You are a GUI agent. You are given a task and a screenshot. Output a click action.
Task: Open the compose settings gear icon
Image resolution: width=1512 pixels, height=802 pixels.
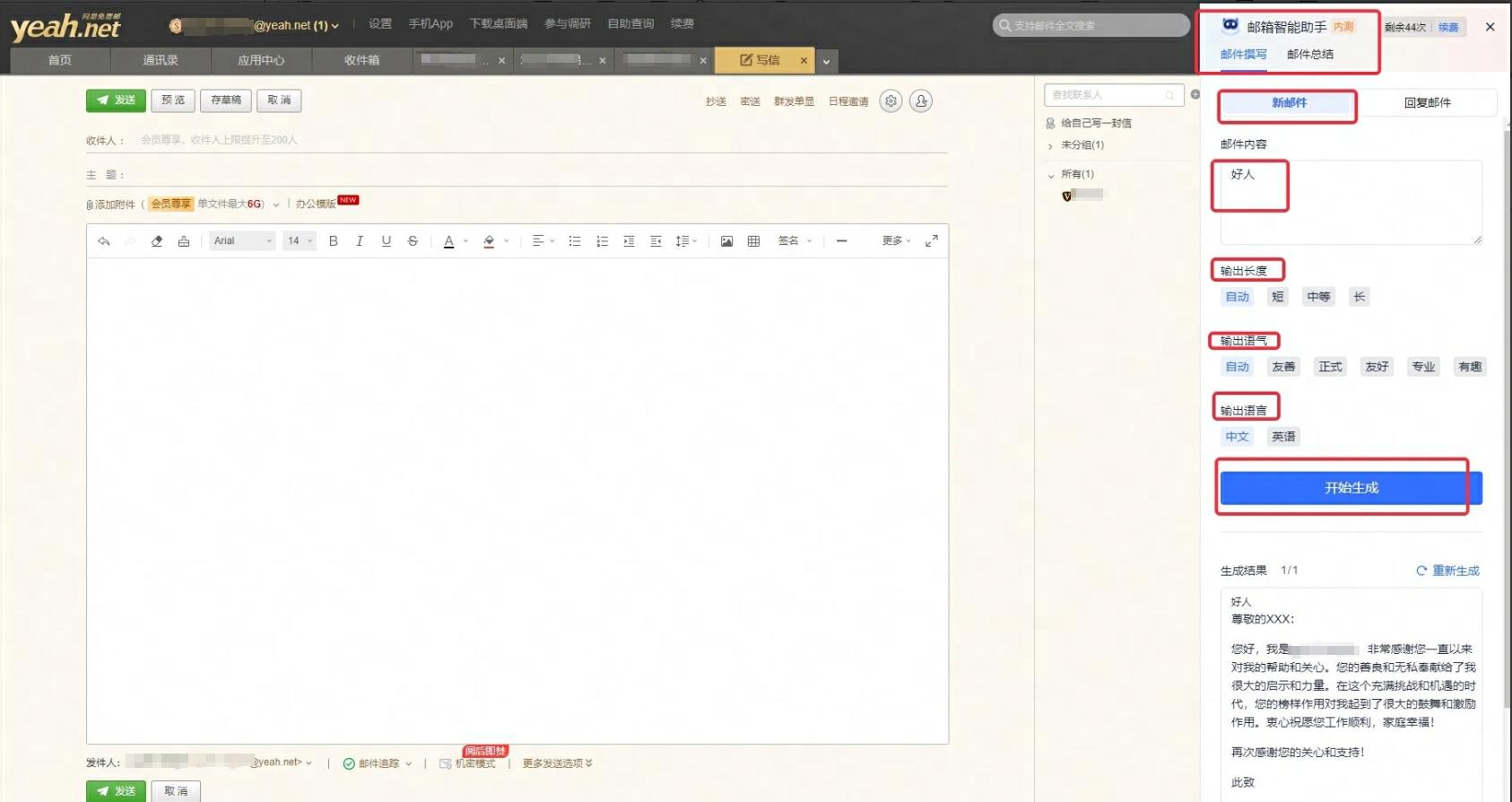[x=891, y=101]
